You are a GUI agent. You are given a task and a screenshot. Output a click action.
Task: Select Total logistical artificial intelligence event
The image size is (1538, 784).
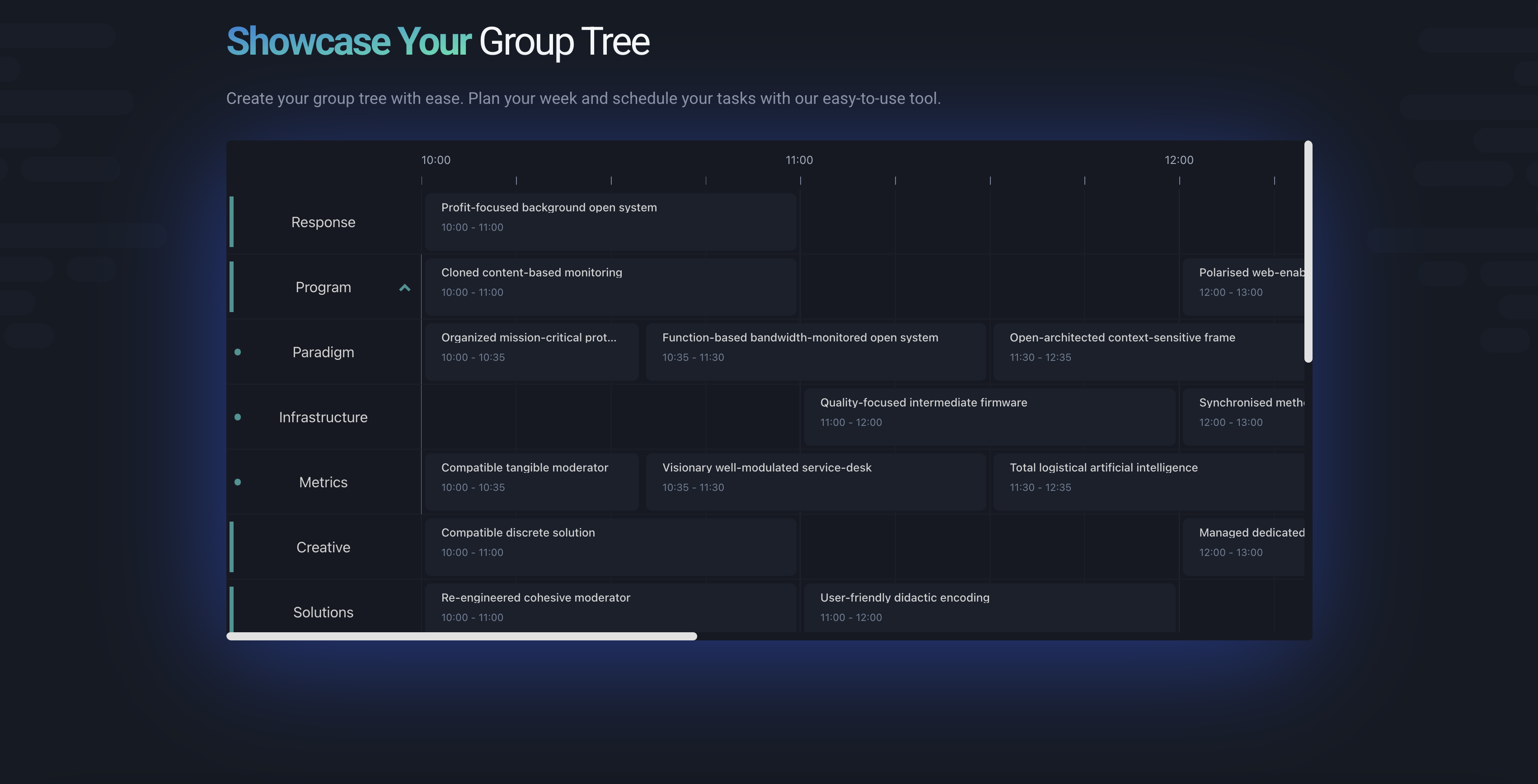pos(1148,481)
